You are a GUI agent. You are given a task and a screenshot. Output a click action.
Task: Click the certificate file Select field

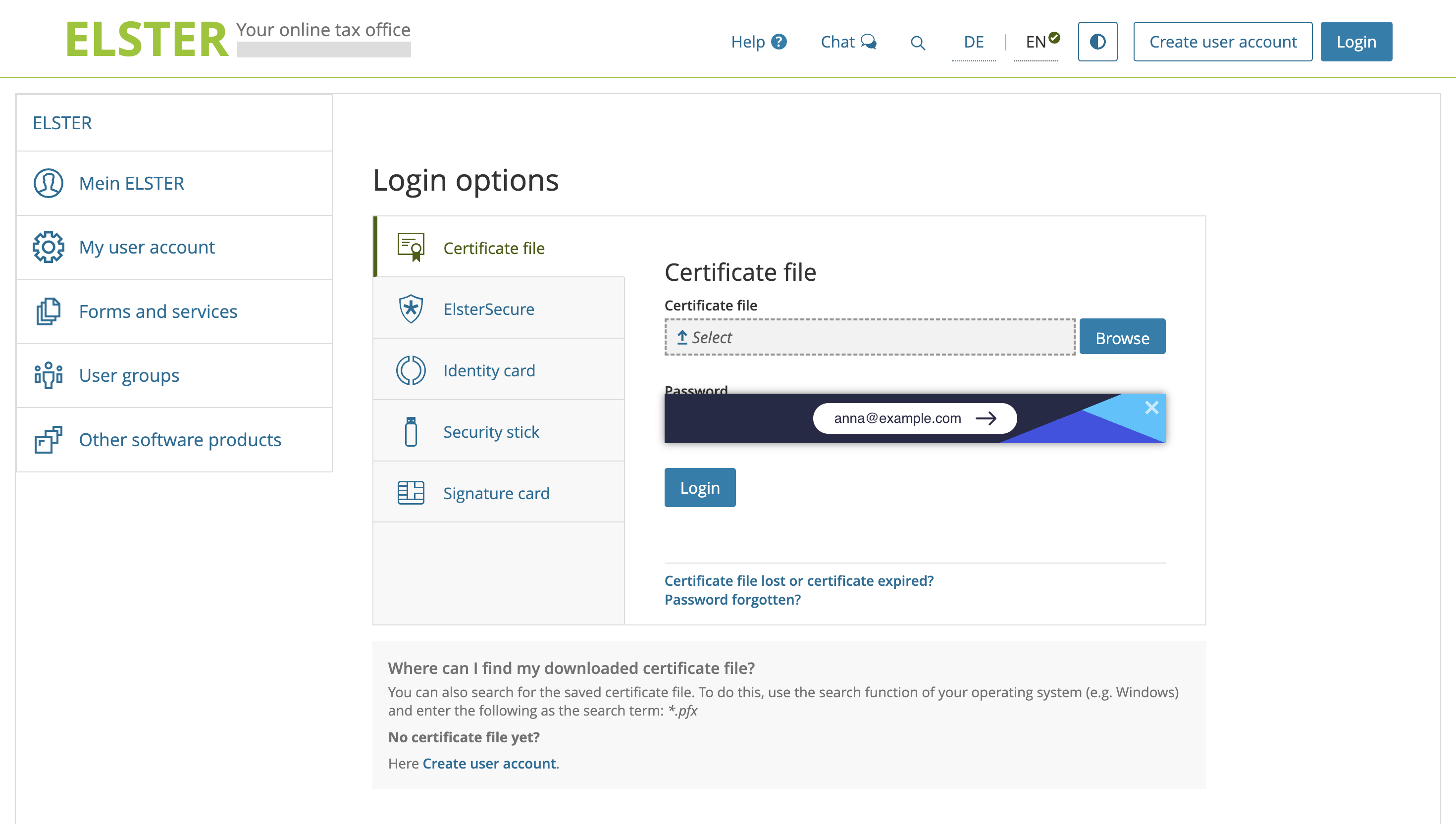click(x=870, y=337)
